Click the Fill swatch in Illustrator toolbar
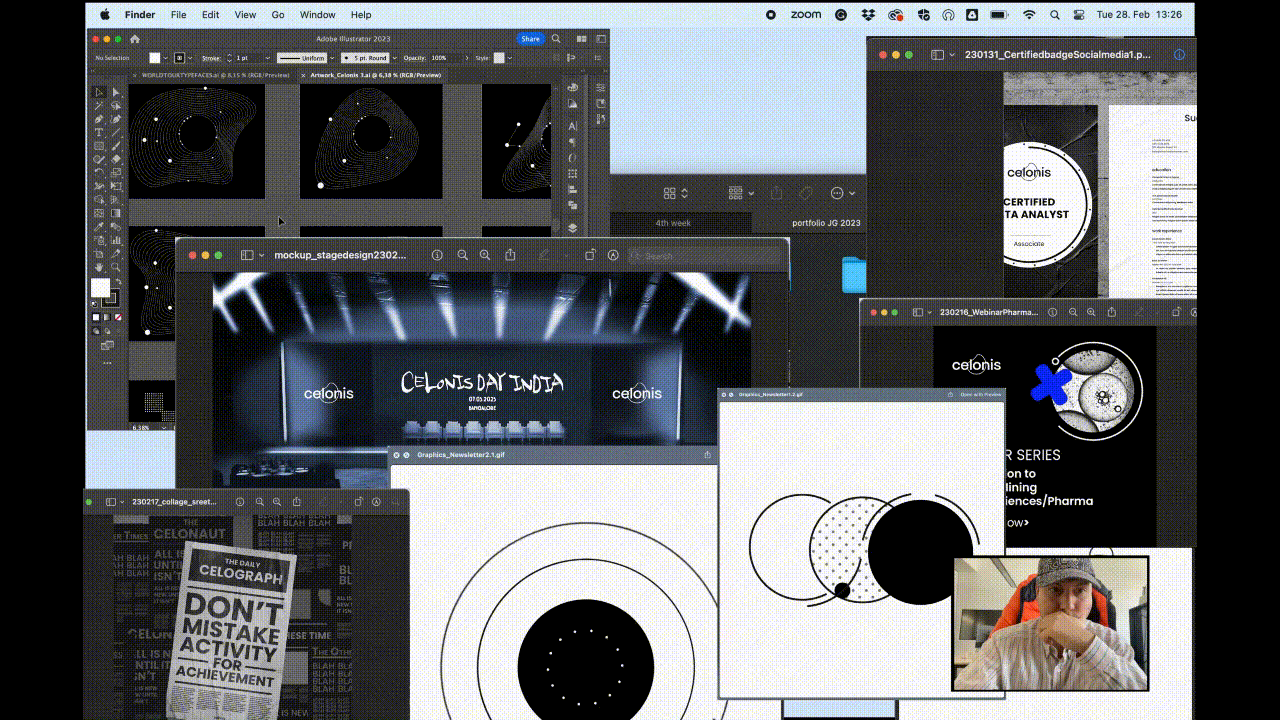Image resolution: width=1280 pixels, height=720 pixels. (100, 286)
